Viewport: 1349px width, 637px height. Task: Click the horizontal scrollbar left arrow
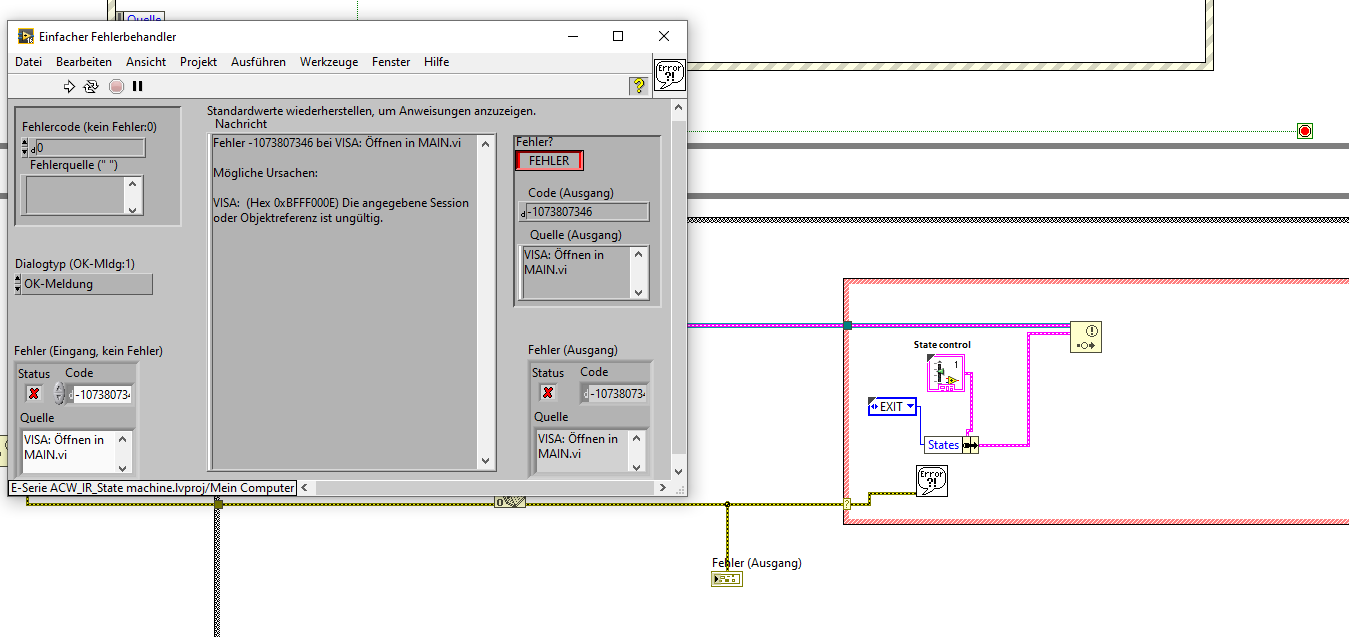[x=305, y=488]
